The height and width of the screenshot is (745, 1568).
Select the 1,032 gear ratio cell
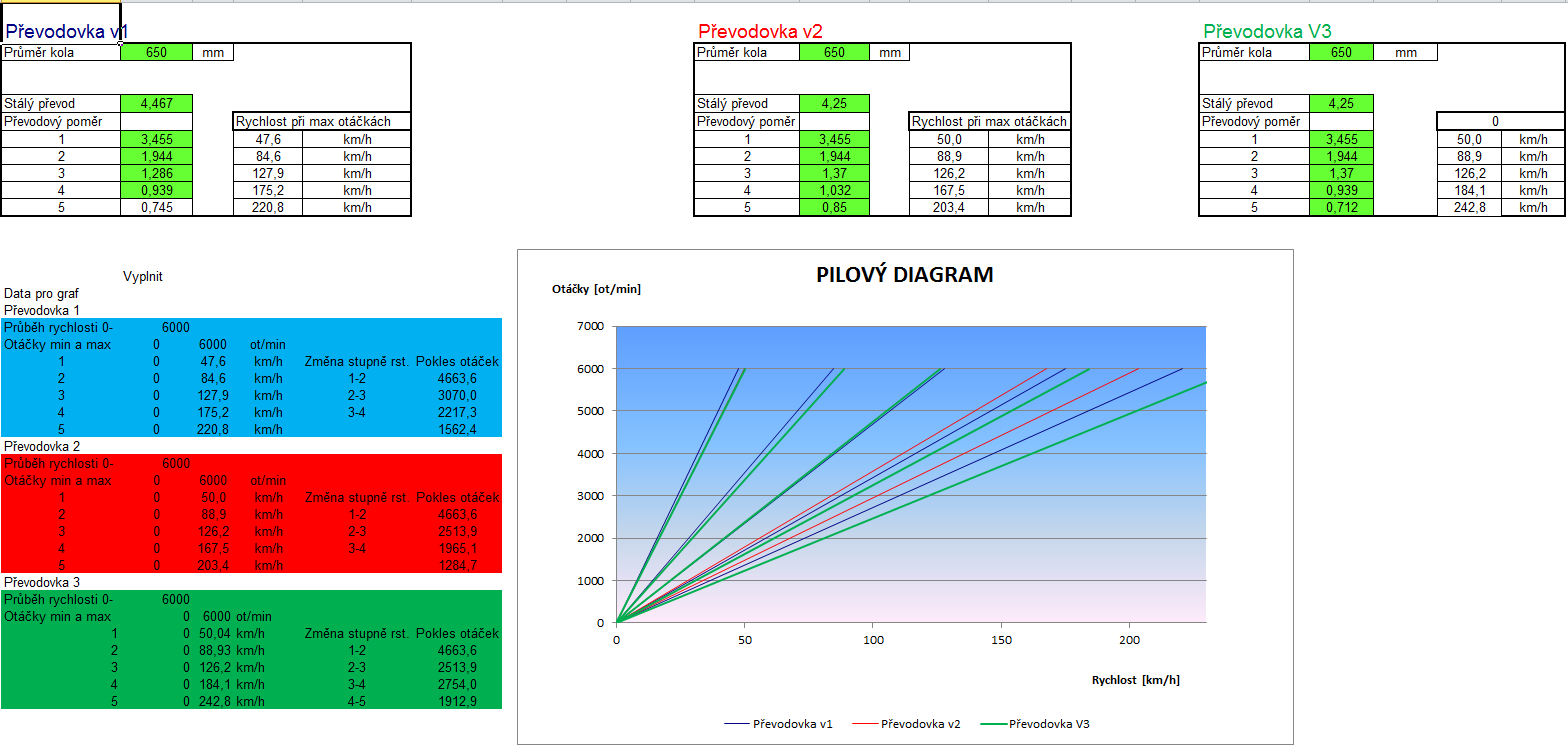click(x=834, y=190)
